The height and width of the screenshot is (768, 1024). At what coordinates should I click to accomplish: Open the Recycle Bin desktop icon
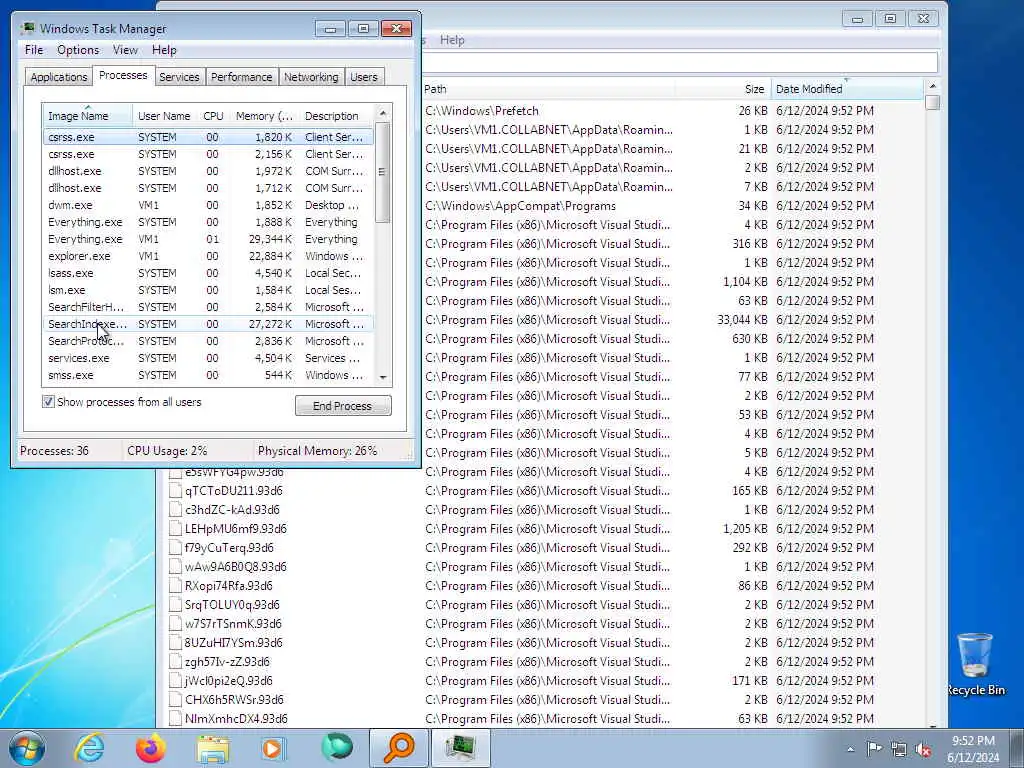click(x=975, y=664)
